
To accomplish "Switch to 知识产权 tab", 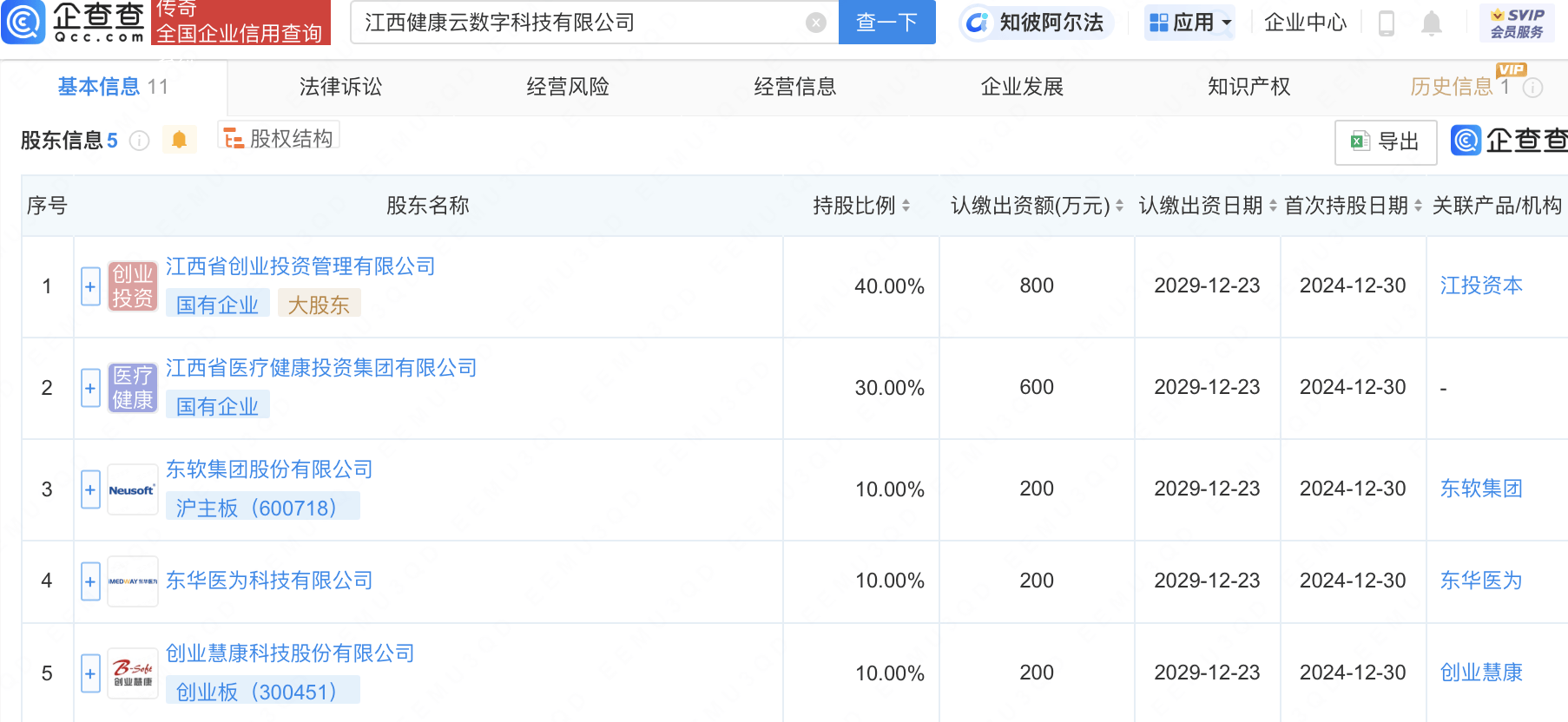I will (1249, 87).
